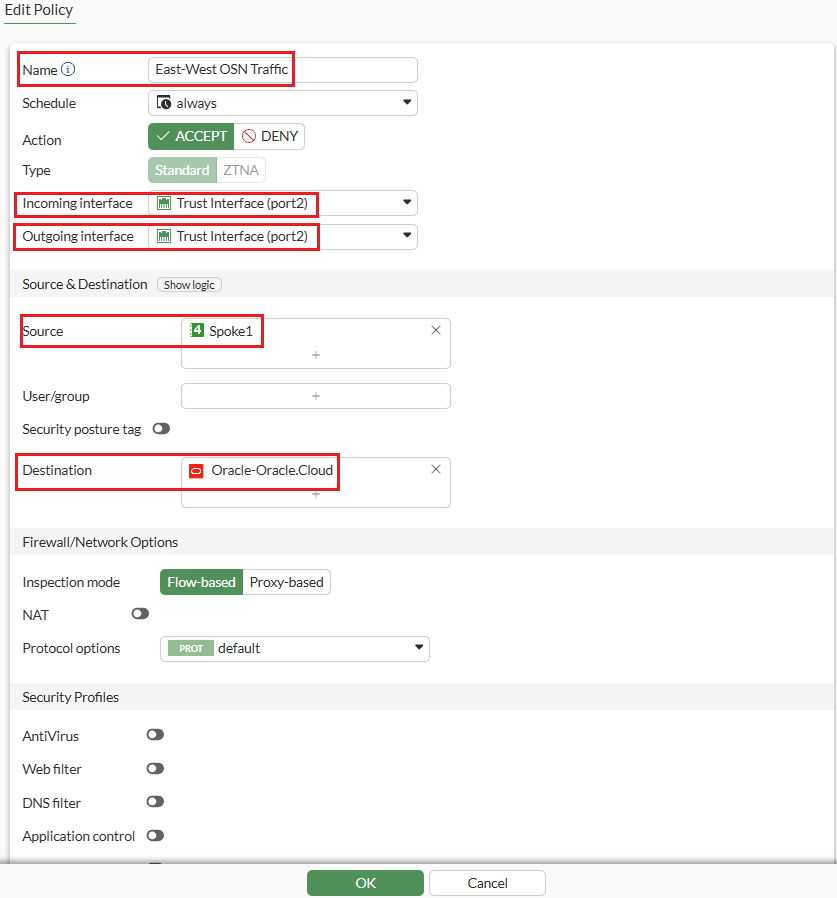Enable the DNS filter switch
This screenshot has height=898, width=837.
click(155, 801)
